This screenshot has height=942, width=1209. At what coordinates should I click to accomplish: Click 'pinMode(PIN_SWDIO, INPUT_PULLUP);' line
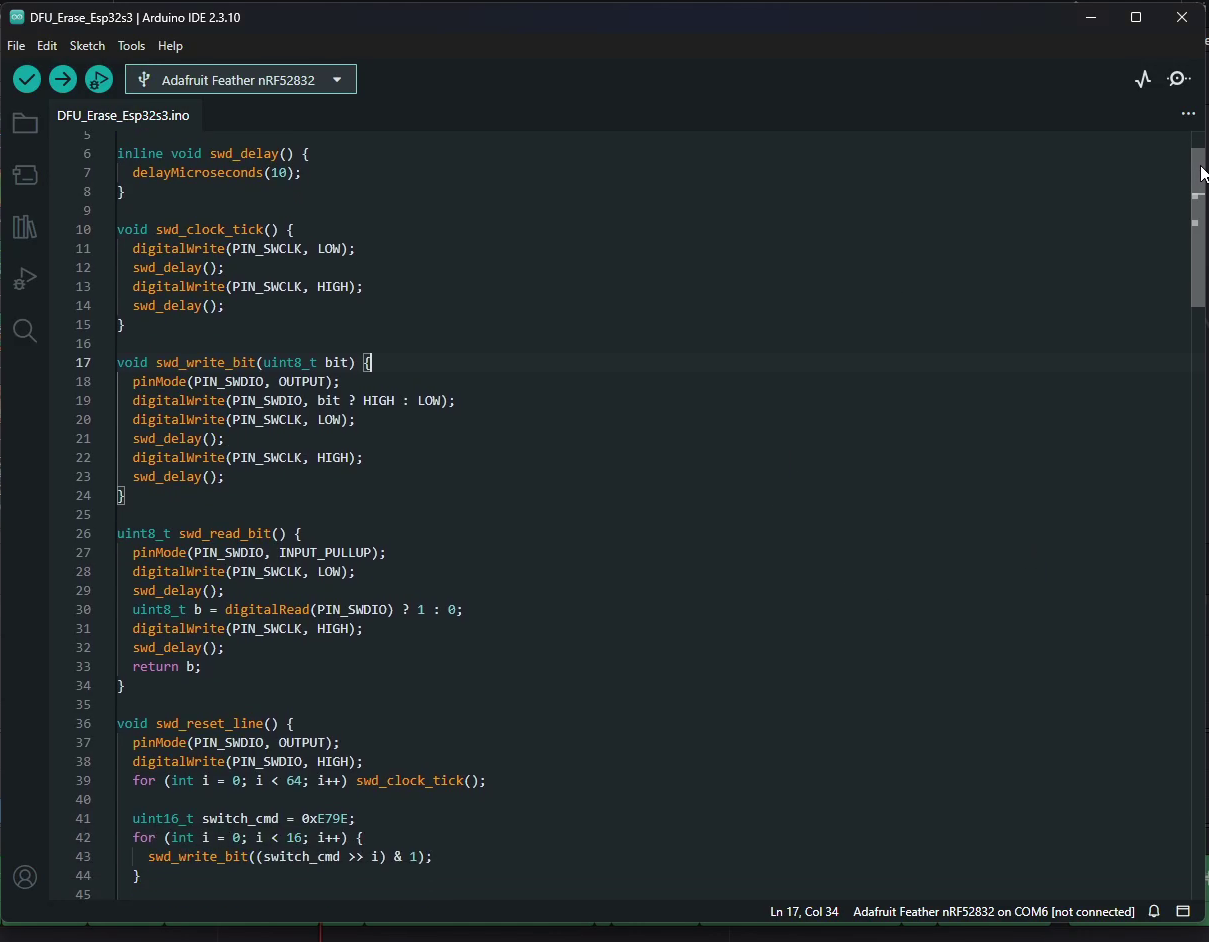coord(259,552)
